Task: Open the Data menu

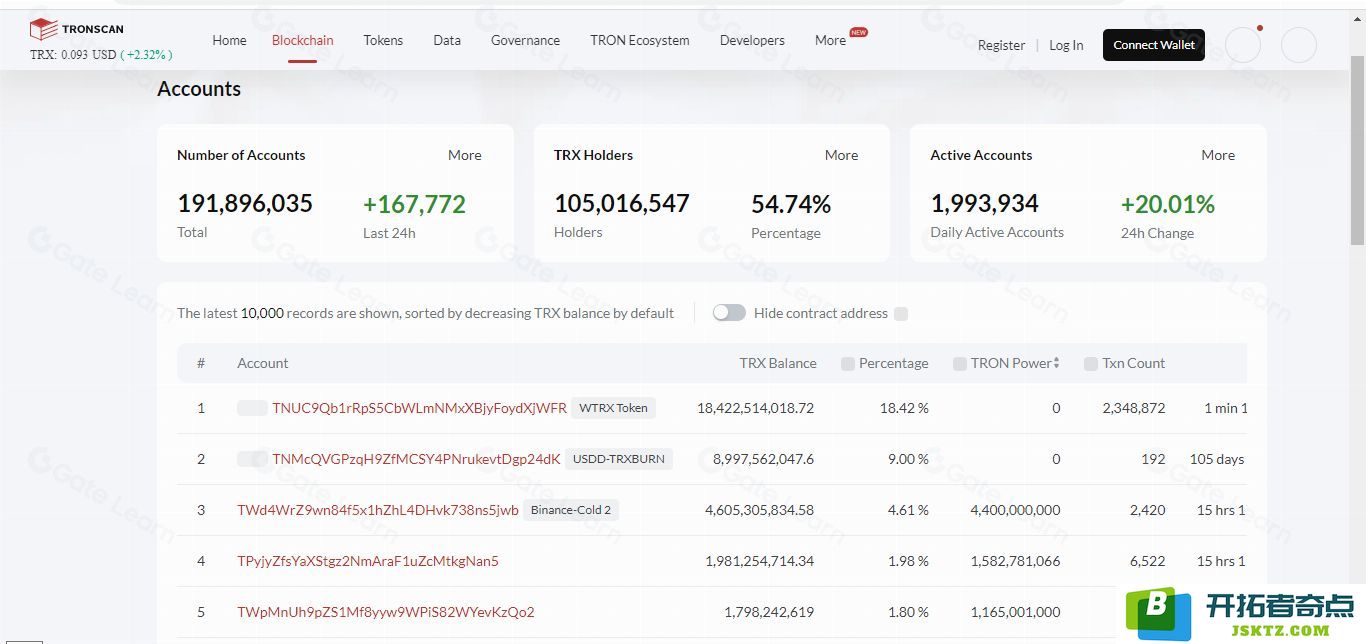Action: click(x=447, y=40)
